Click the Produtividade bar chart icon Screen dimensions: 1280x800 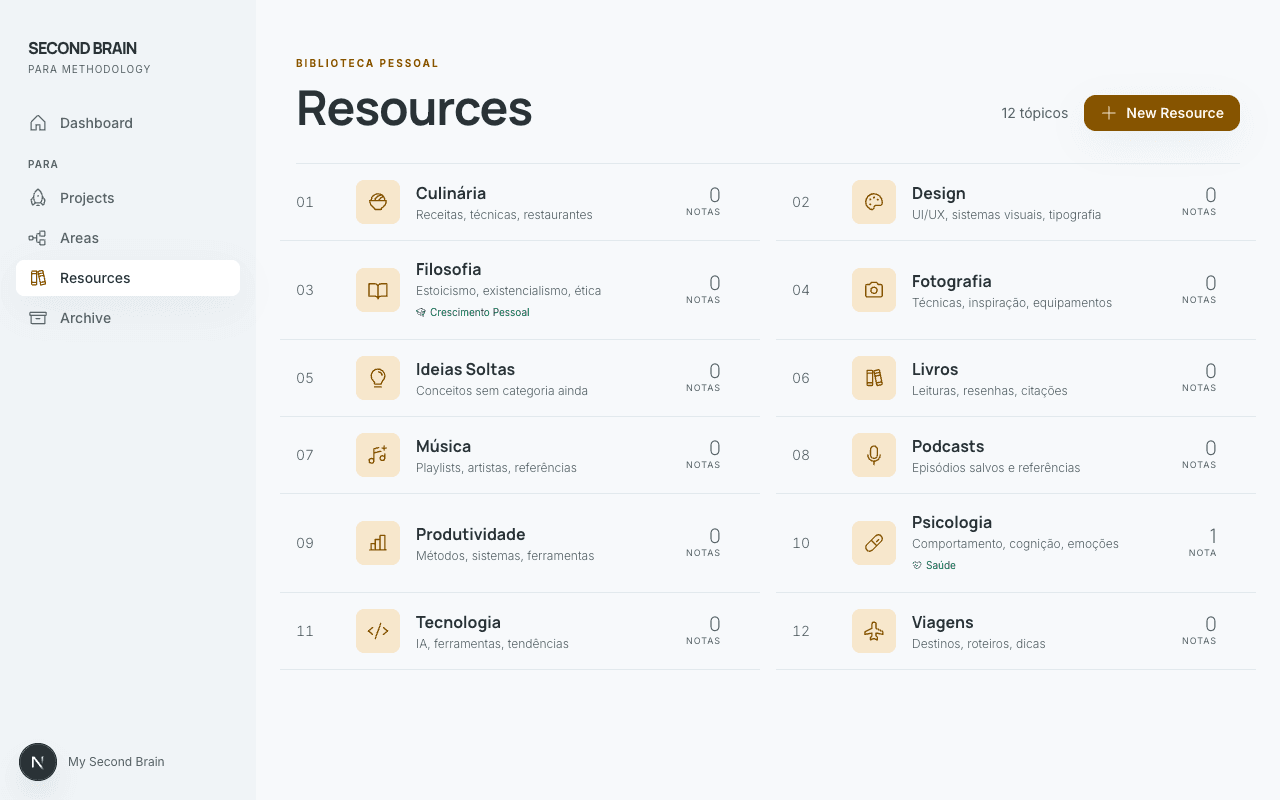click(x=378, y=543)
